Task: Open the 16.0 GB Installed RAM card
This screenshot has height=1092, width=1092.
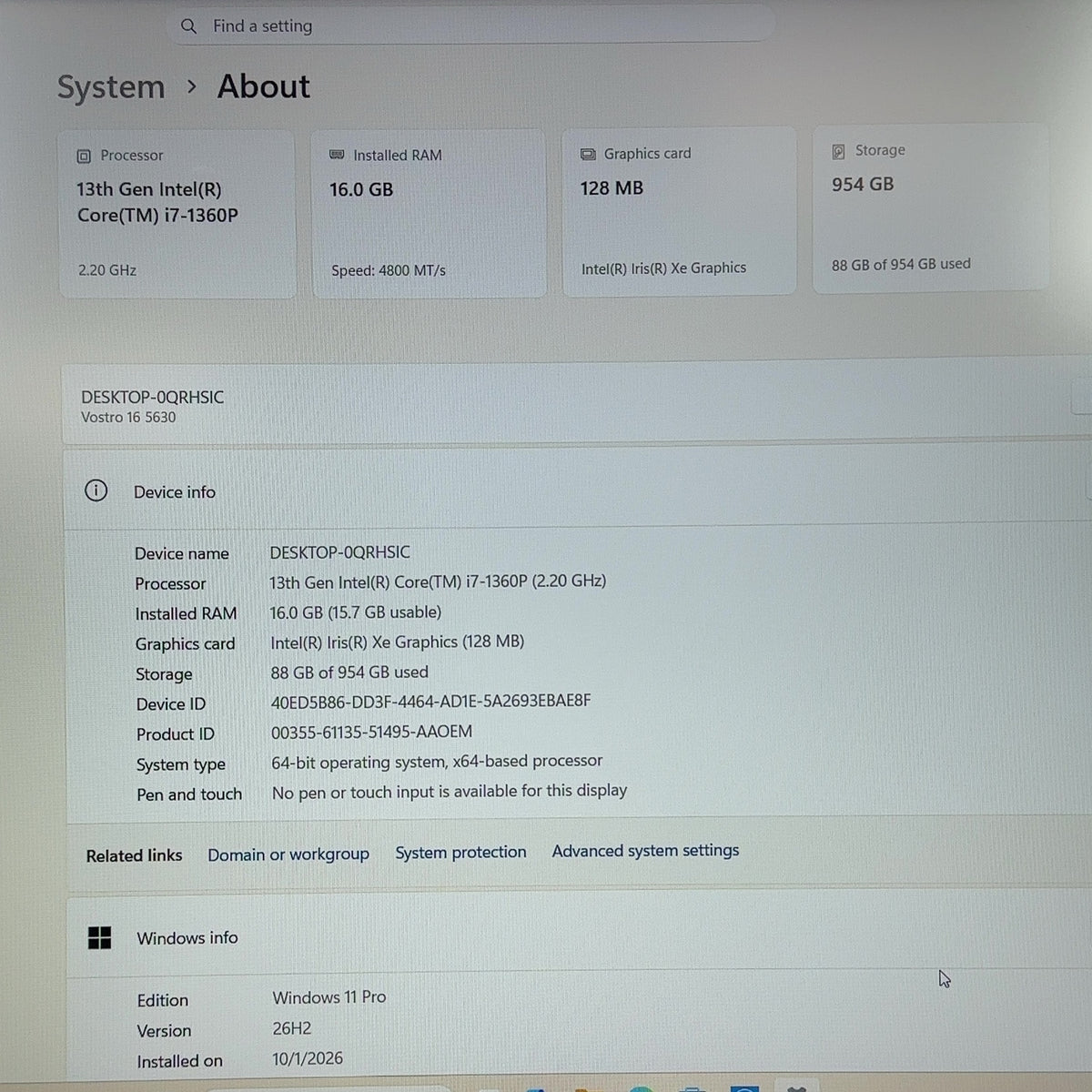Action: tap(429, 213)
